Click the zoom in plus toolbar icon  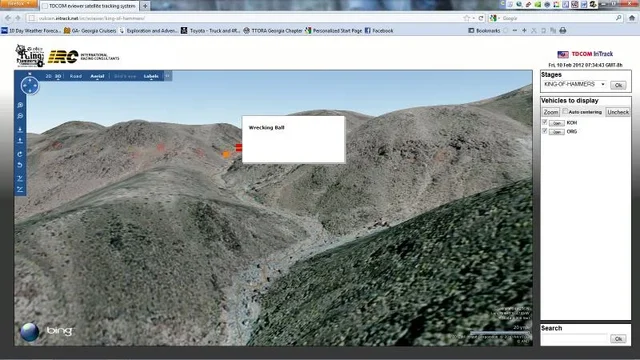524,31
